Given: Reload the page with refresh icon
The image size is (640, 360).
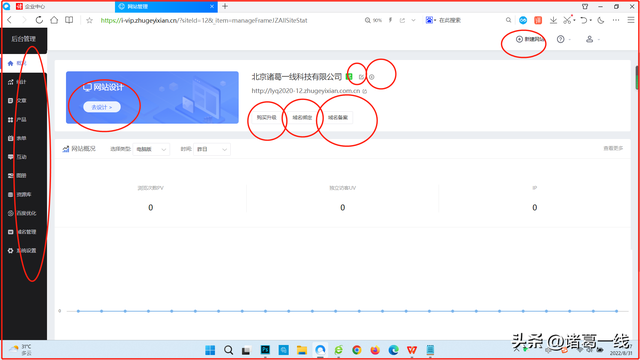Looking at the screenshot, I should click(39, 20).
